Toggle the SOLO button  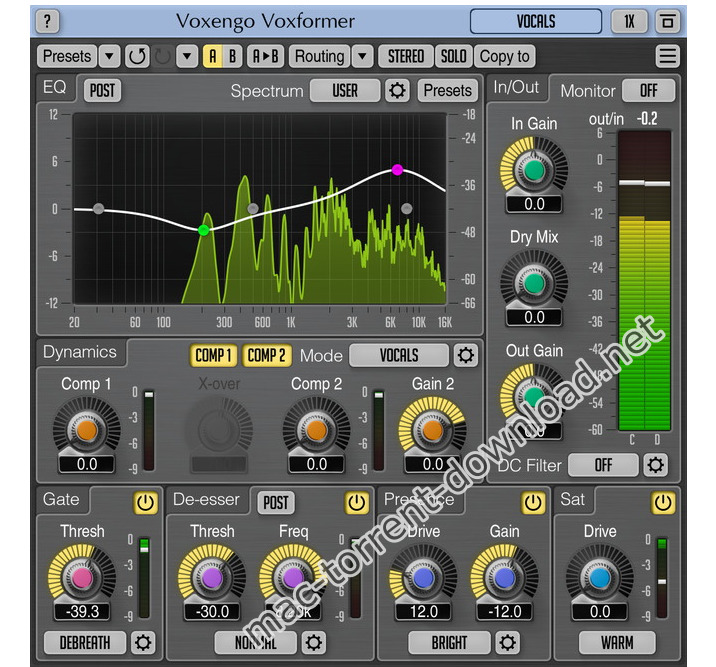(x=453, y=56)
